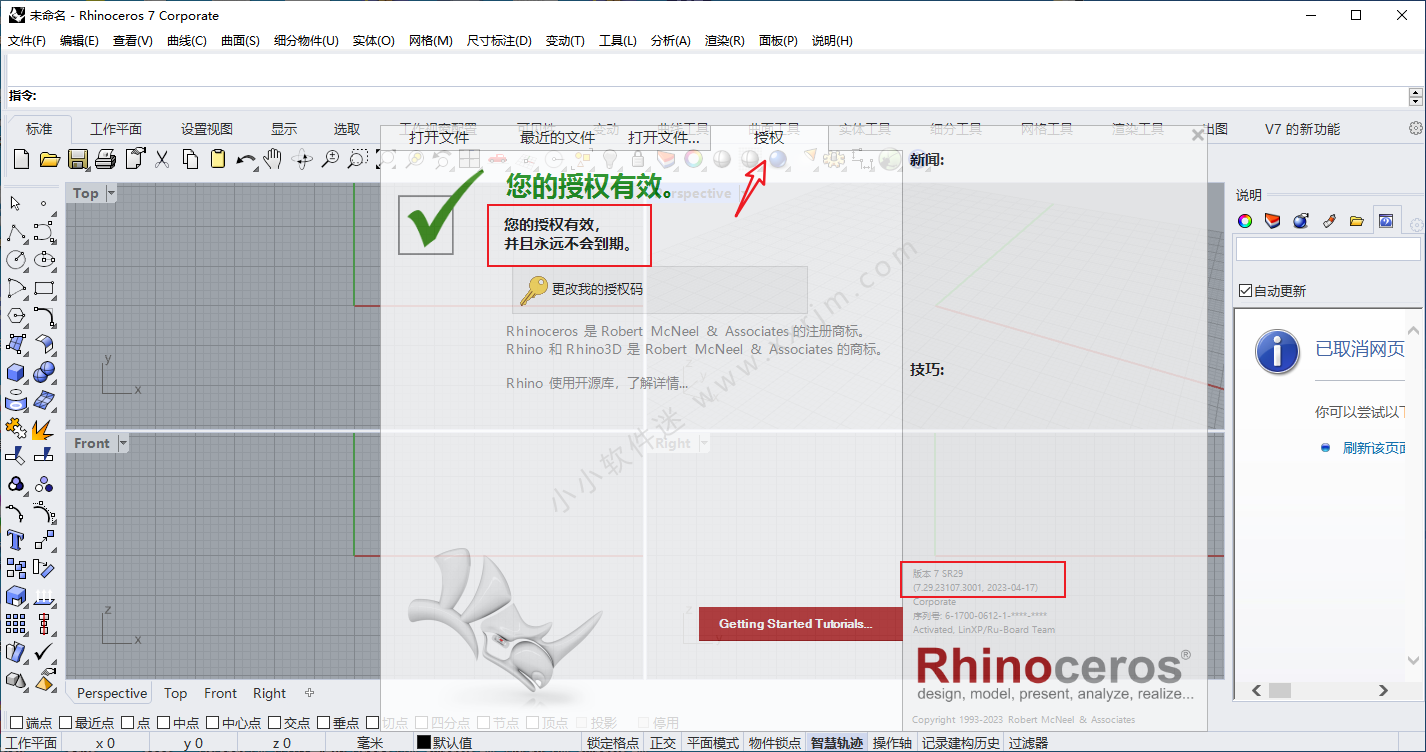This screenshot has height=752, width=1426.
Task: Open a file with the folder icon
Action: click(50, 158)
